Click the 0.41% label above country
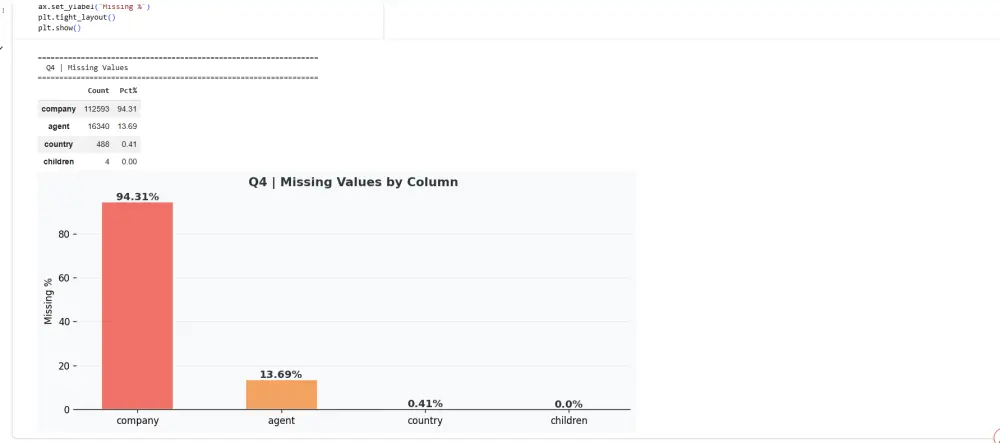The width and height of the screenshot is (1000, 443). 425,403
